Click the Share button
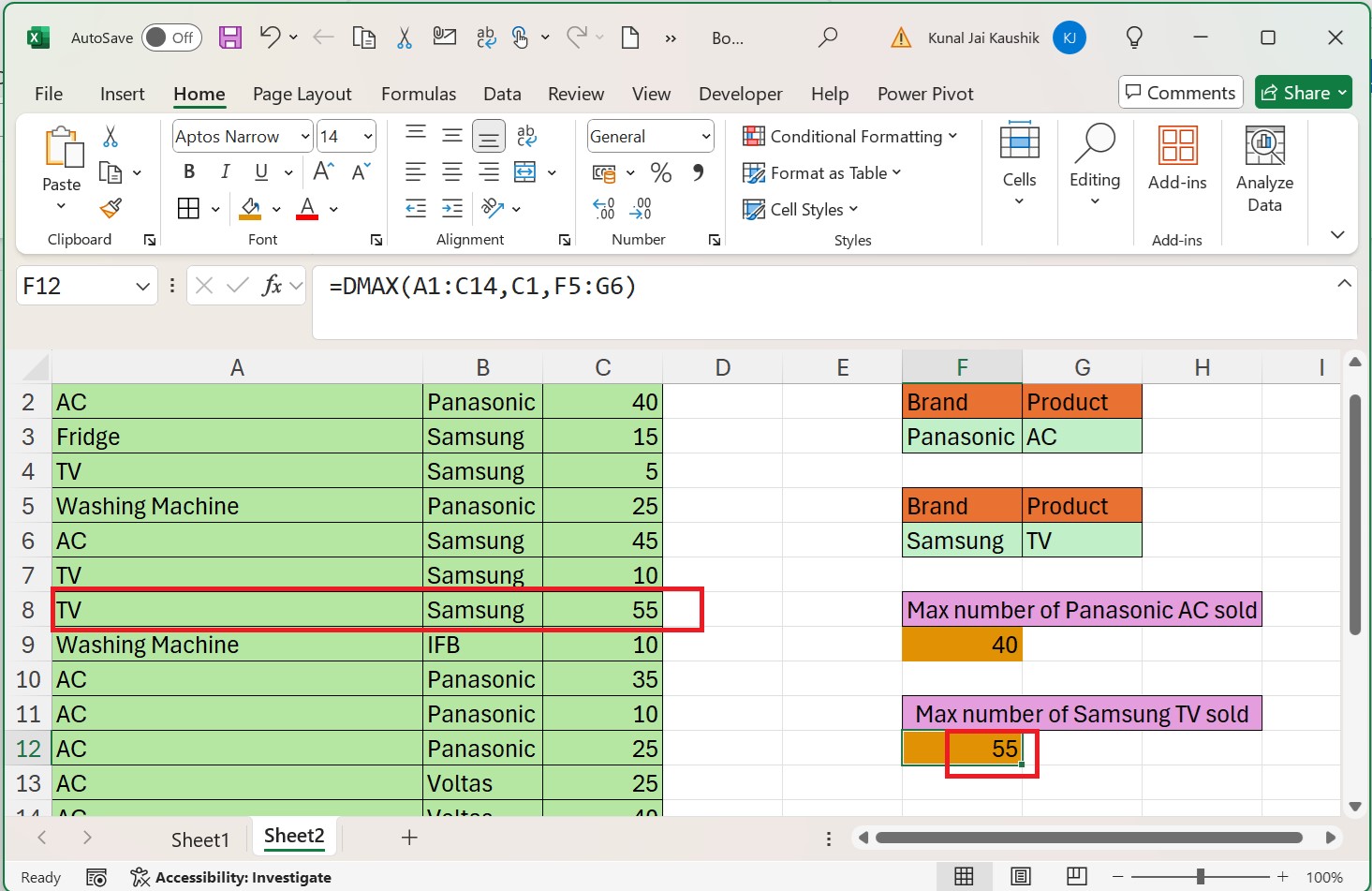This screenshot has height=891, width=1372. [x=1303, y=93]
